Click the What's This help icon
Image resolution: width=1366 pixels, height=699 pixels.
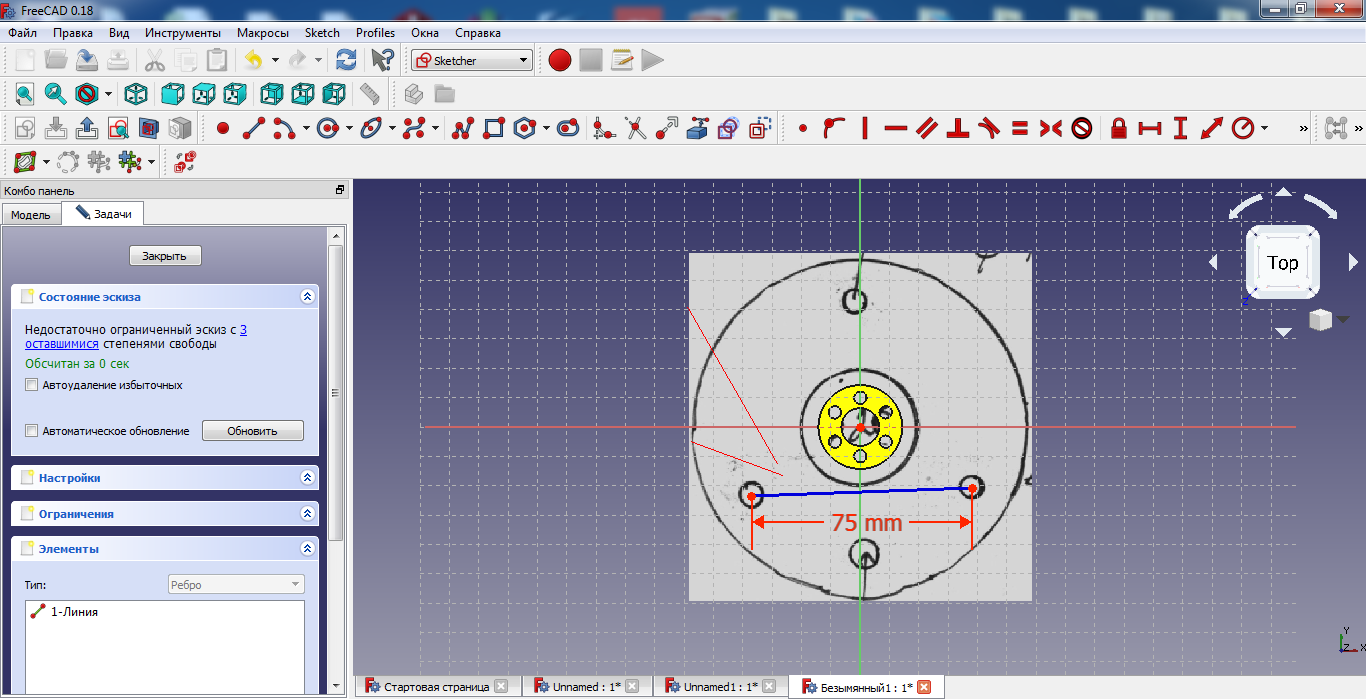(383, 60)
